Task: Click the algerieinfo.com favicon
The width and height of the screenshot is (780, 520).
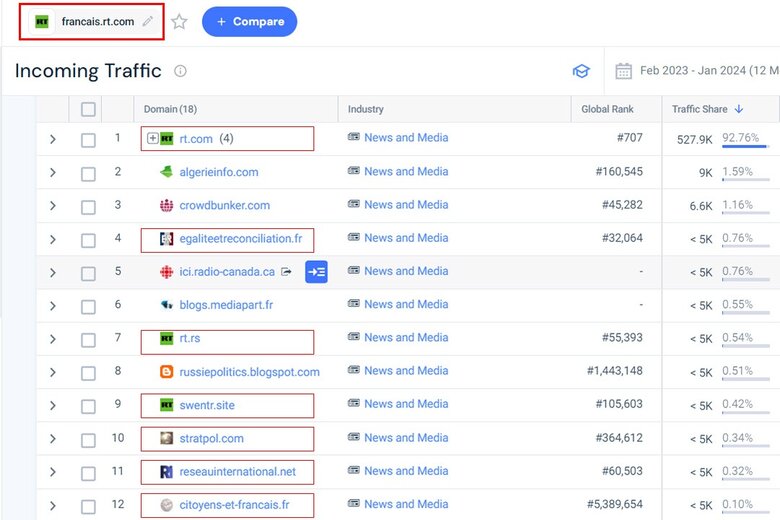Action: tap(167, 172)
